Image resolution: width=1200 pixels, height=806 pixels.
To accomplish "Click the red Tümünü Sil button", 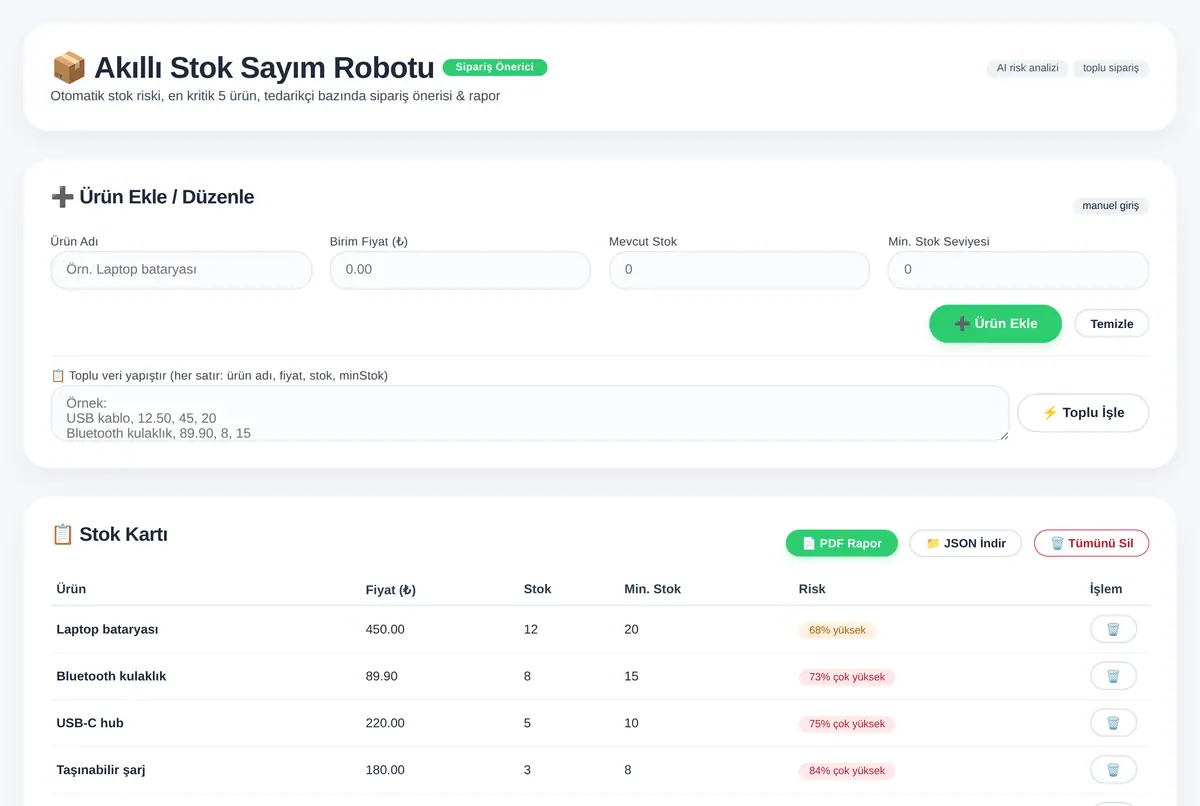I will 1091,543.
